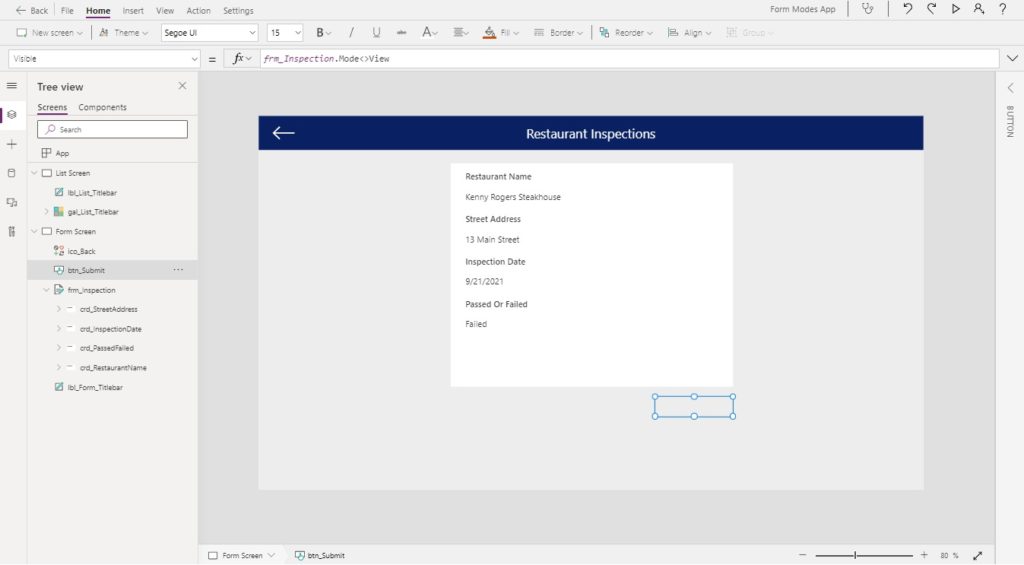Open the fx function picker
Screen dimensions: 1024x565
(x=242, y=59)
